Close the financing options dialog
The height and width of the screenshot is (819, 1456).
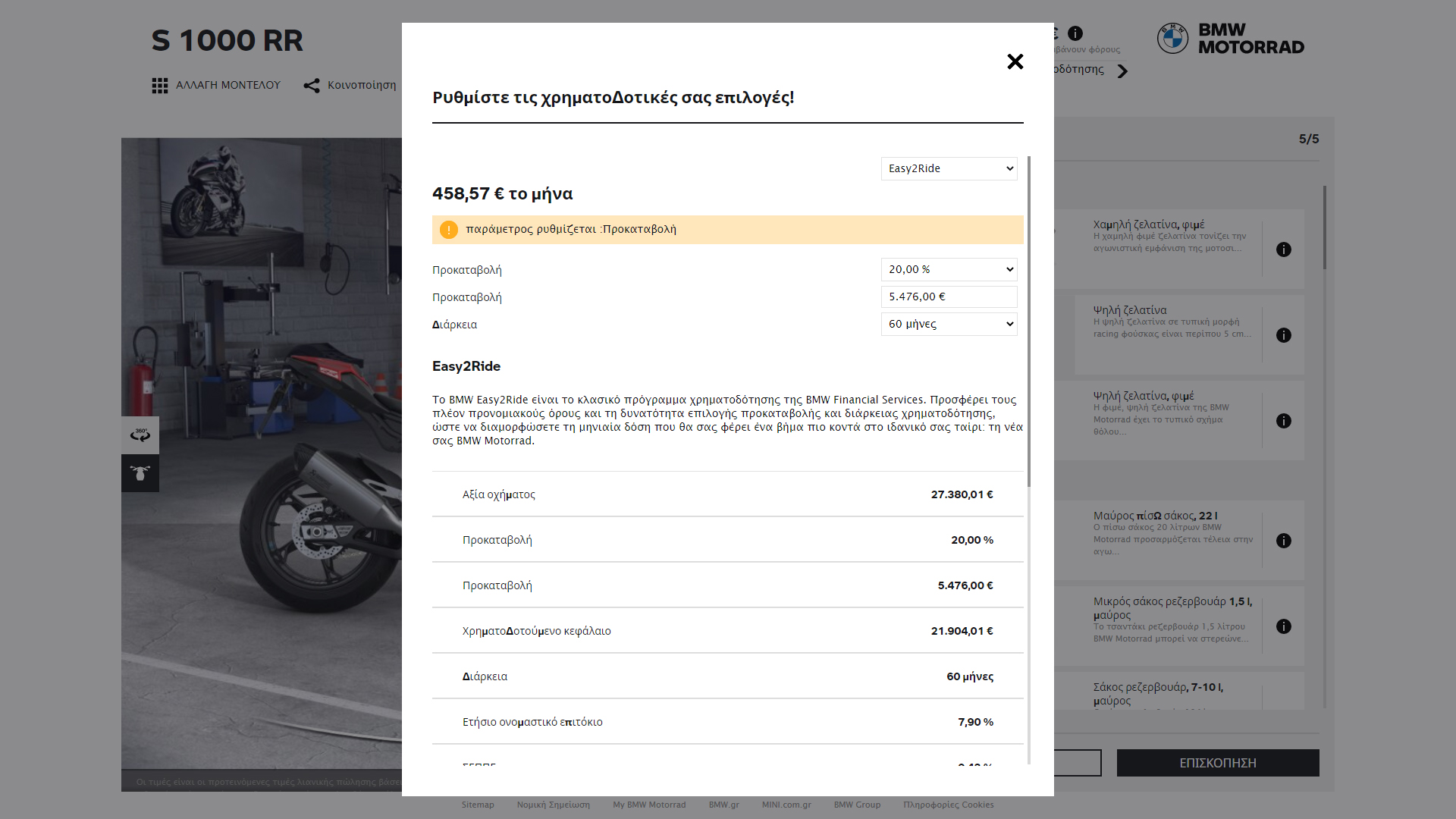click(1015, 61)
